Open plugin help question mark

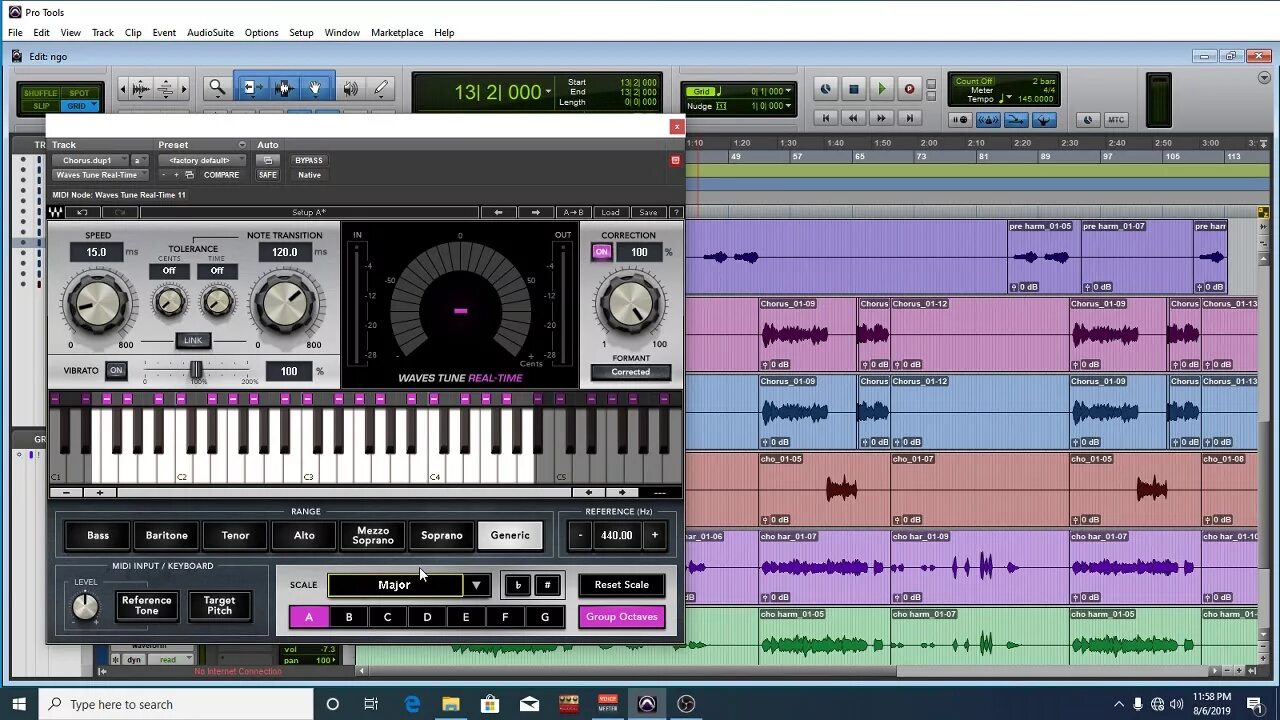click(676, 212)
